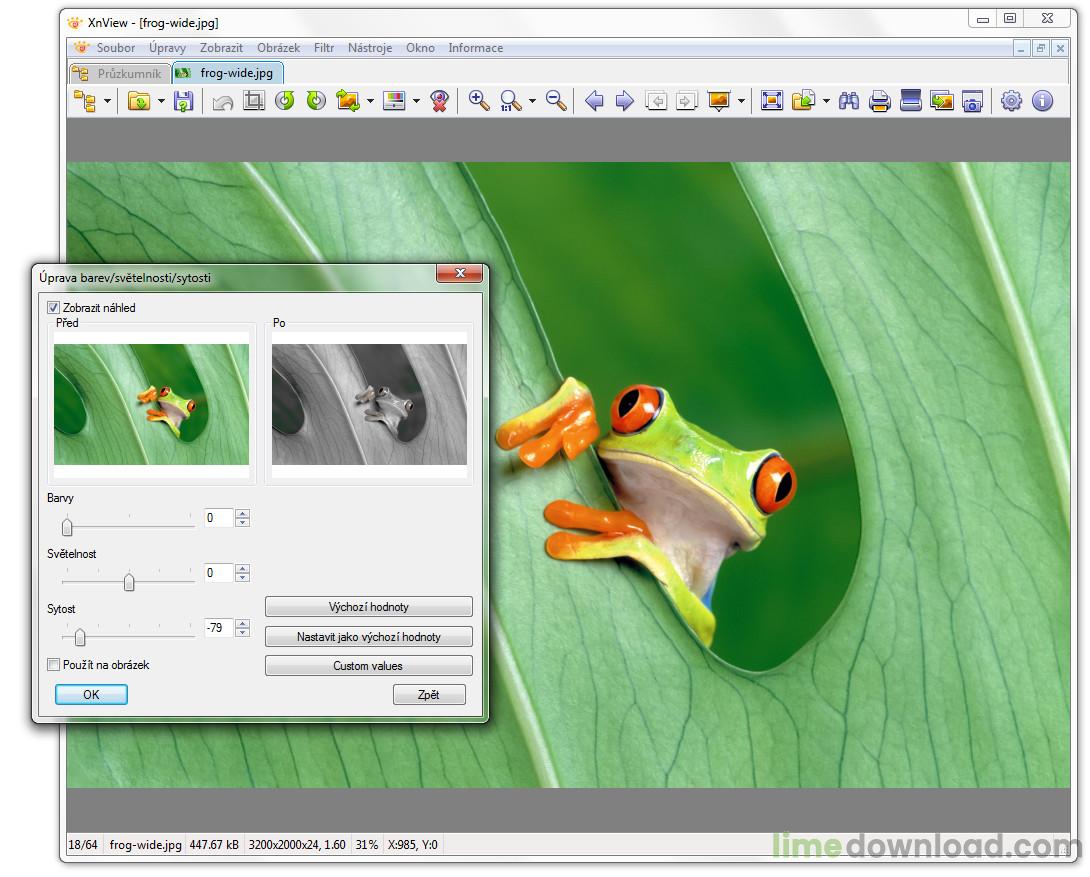Select the Crop tool in toolbar
The image size is (1090, 877).
pos(254,101)
